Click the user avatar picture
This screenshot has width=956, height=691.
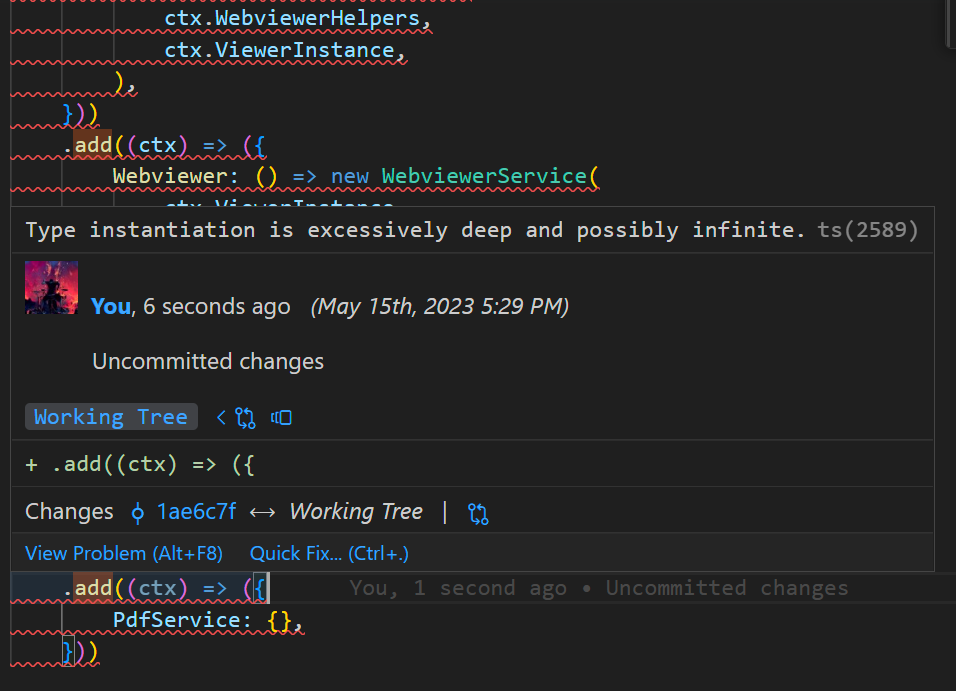click(51, 289)
